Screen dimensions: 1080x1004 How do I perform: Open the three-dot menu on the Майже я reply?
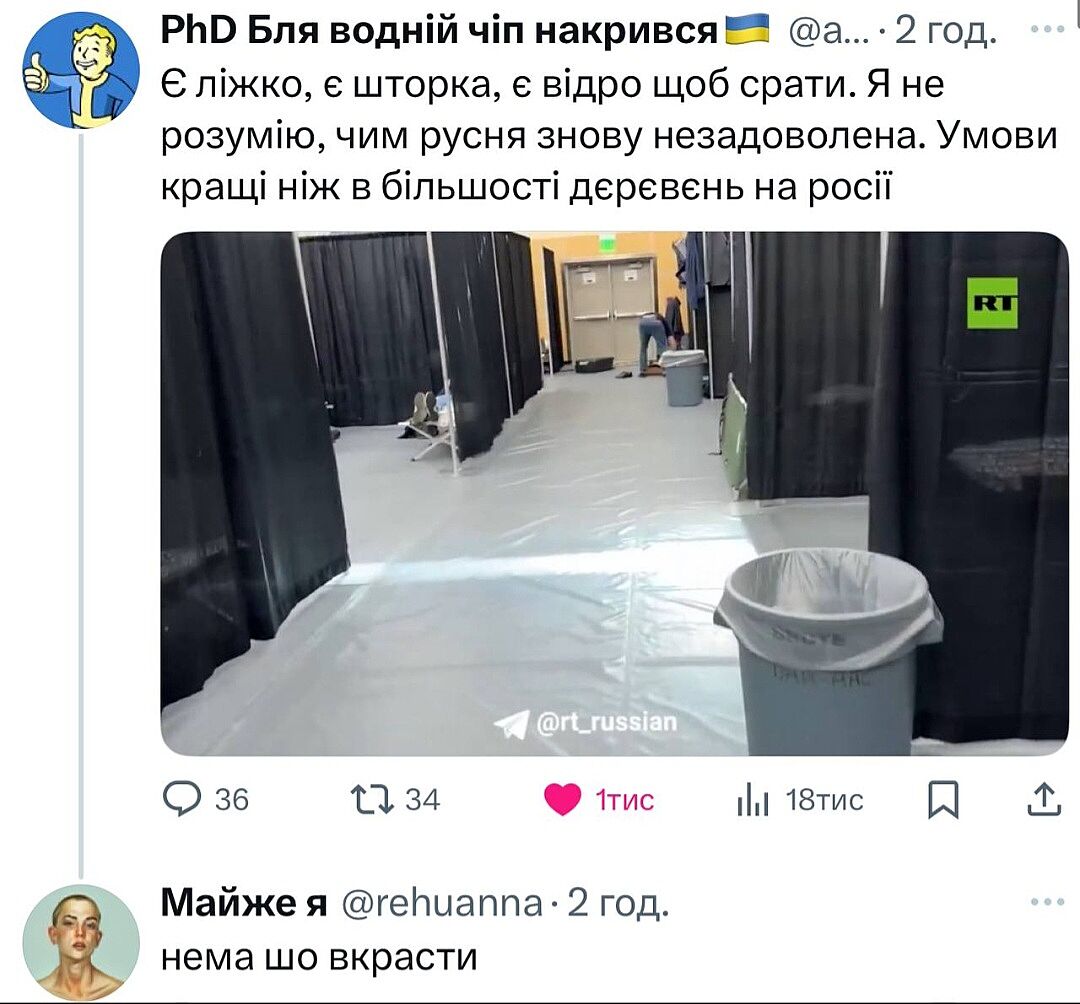(x=1047, y=902)
